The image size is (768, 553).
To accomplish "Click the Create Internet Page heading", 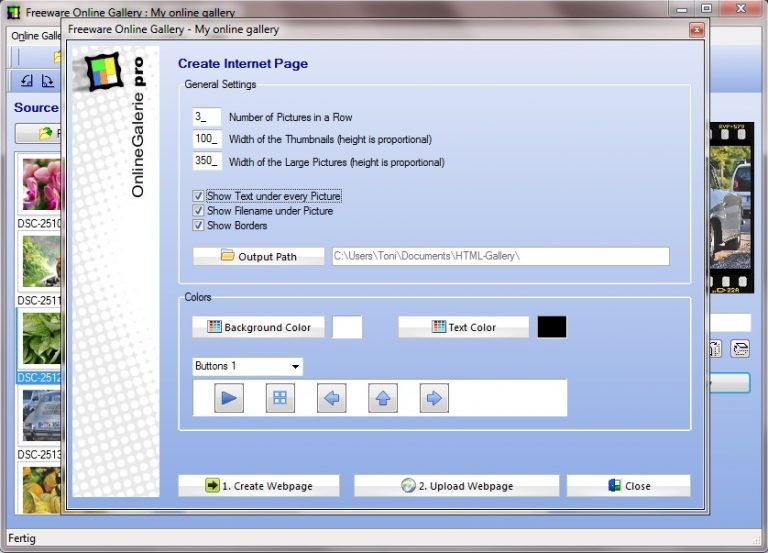I will [x=243, y=64].
